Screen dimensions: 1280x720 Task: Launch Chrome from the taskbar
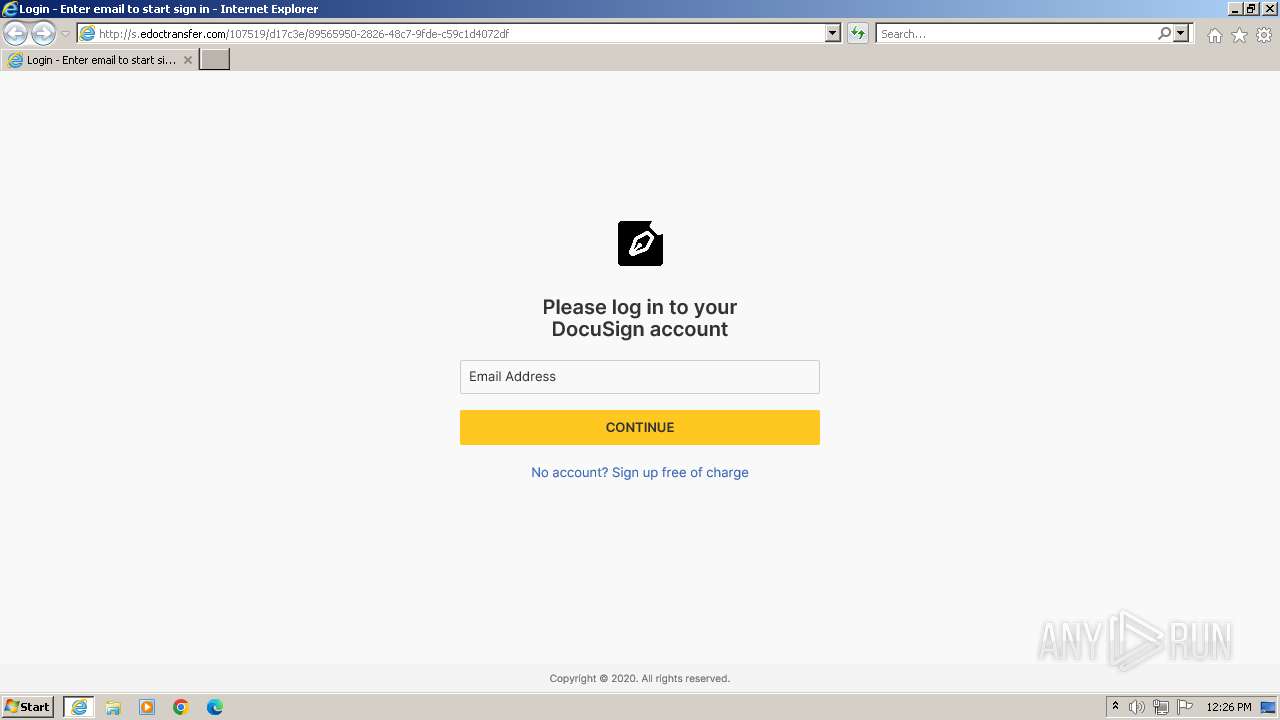point(181,707)
